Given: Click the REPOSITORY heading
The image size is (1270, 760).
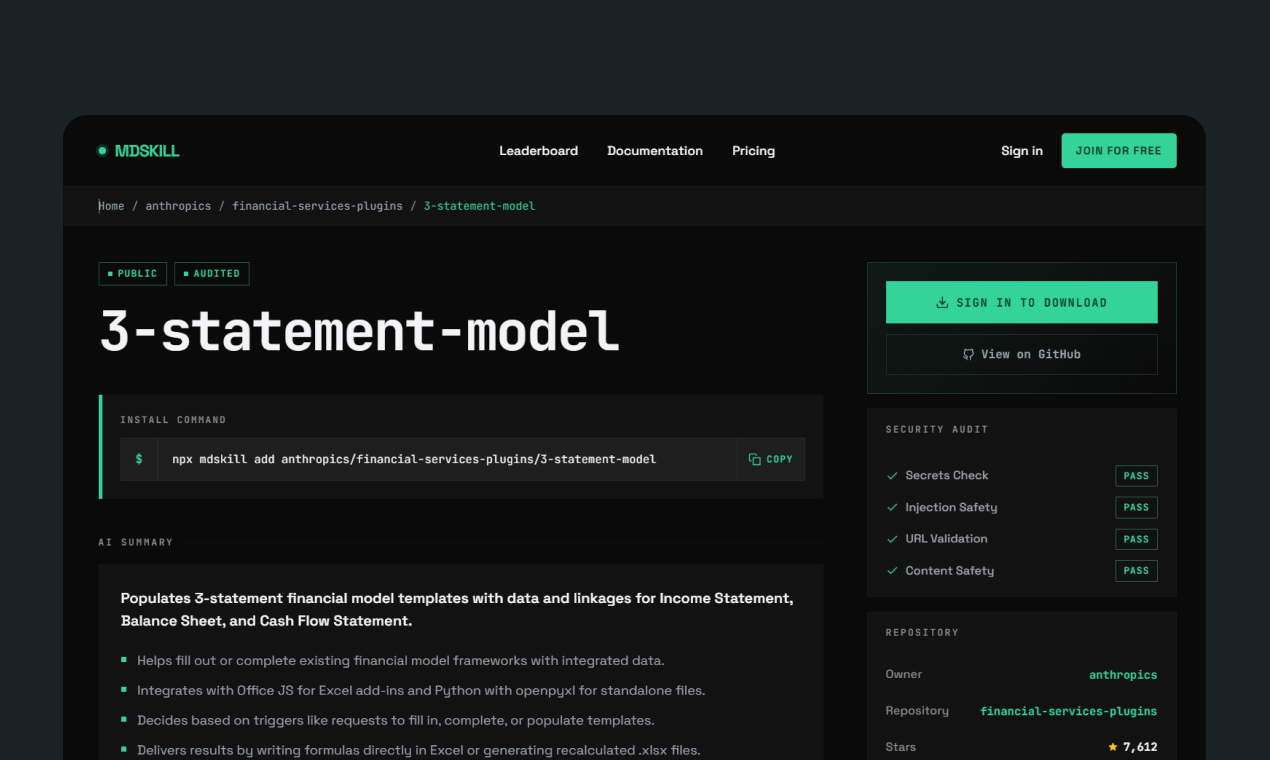Looking at the screenshot, I should 922,632.
